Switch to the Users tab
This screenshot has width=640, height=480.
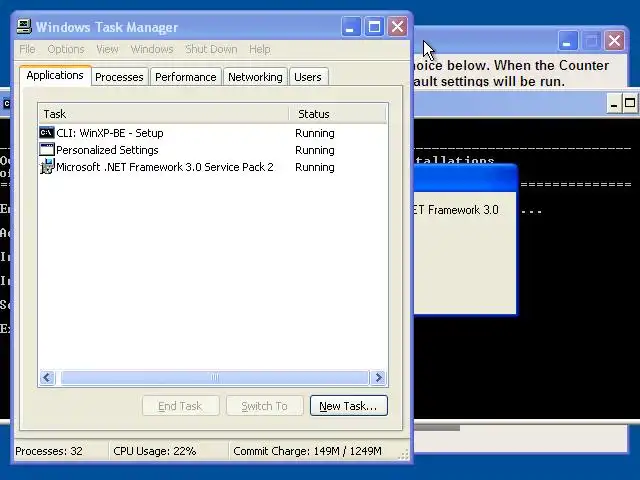(x=308, y=77)
